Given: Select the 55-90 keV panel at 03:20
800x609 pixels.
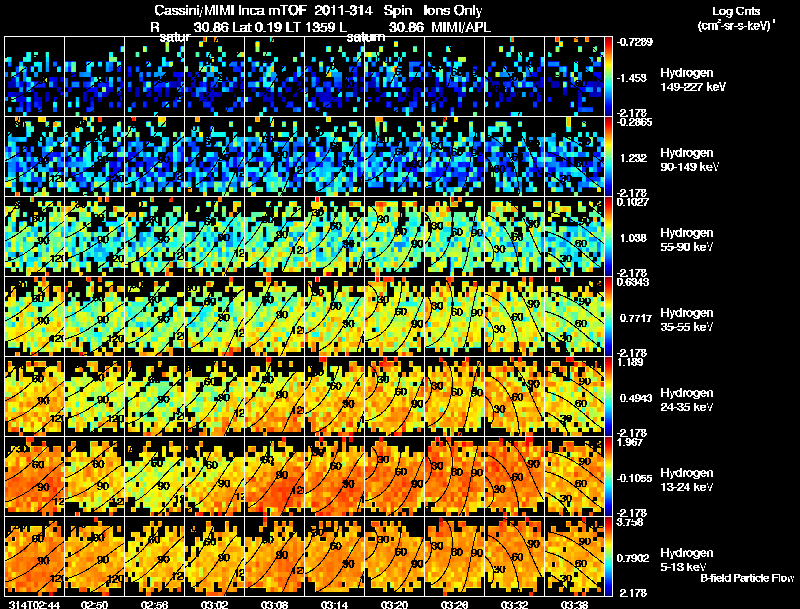Looking at the screenshot, I should (x=394, y=236).
